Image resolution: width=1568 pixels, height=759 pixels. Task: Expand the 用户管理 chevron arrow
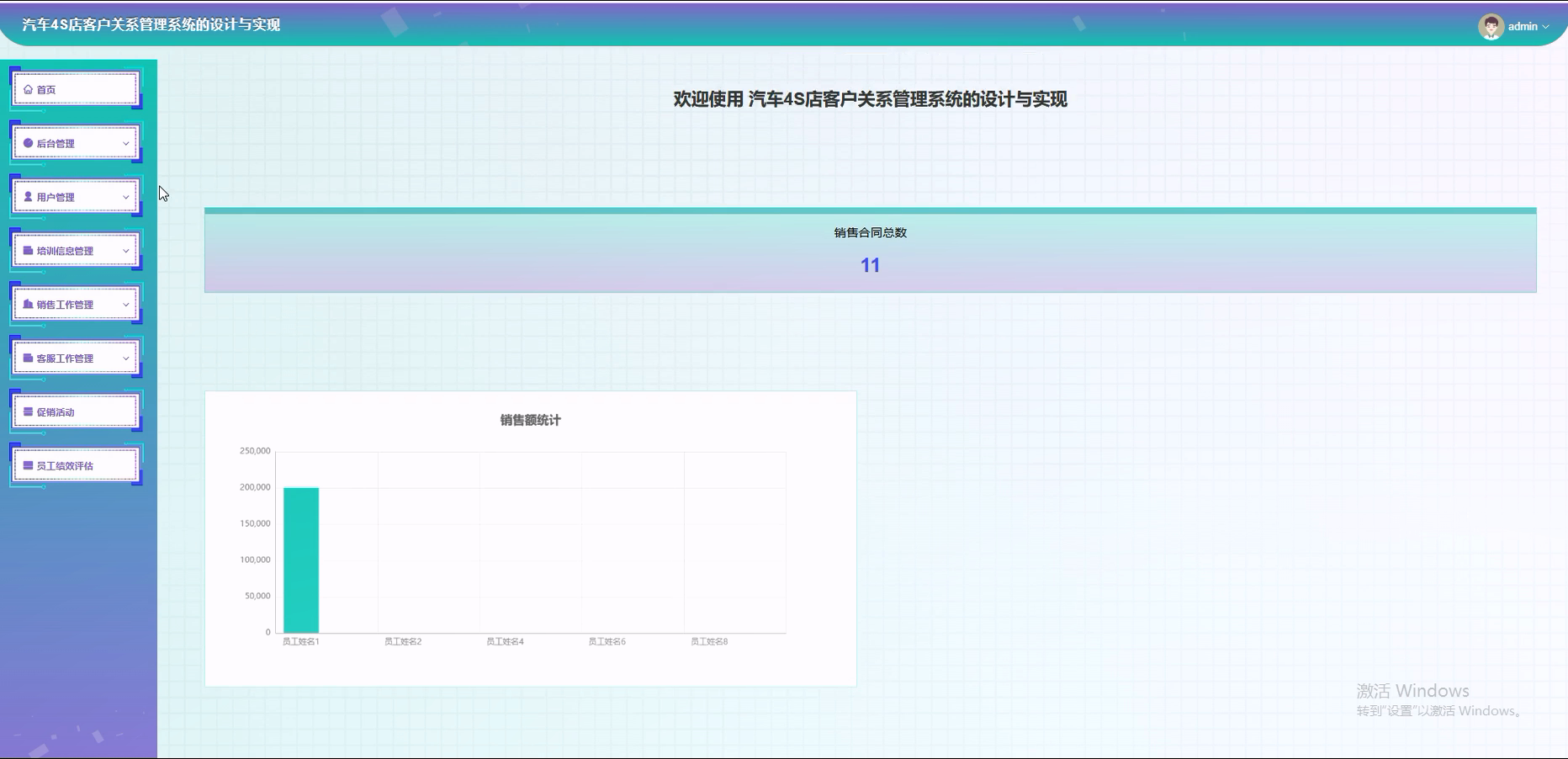(126, 198)
